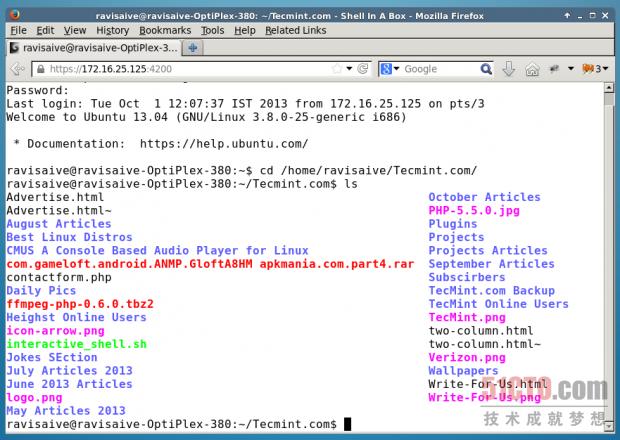This screenshot has width=620, height=440.
Task: Open the File menu
Action: (x=18, y=30)
